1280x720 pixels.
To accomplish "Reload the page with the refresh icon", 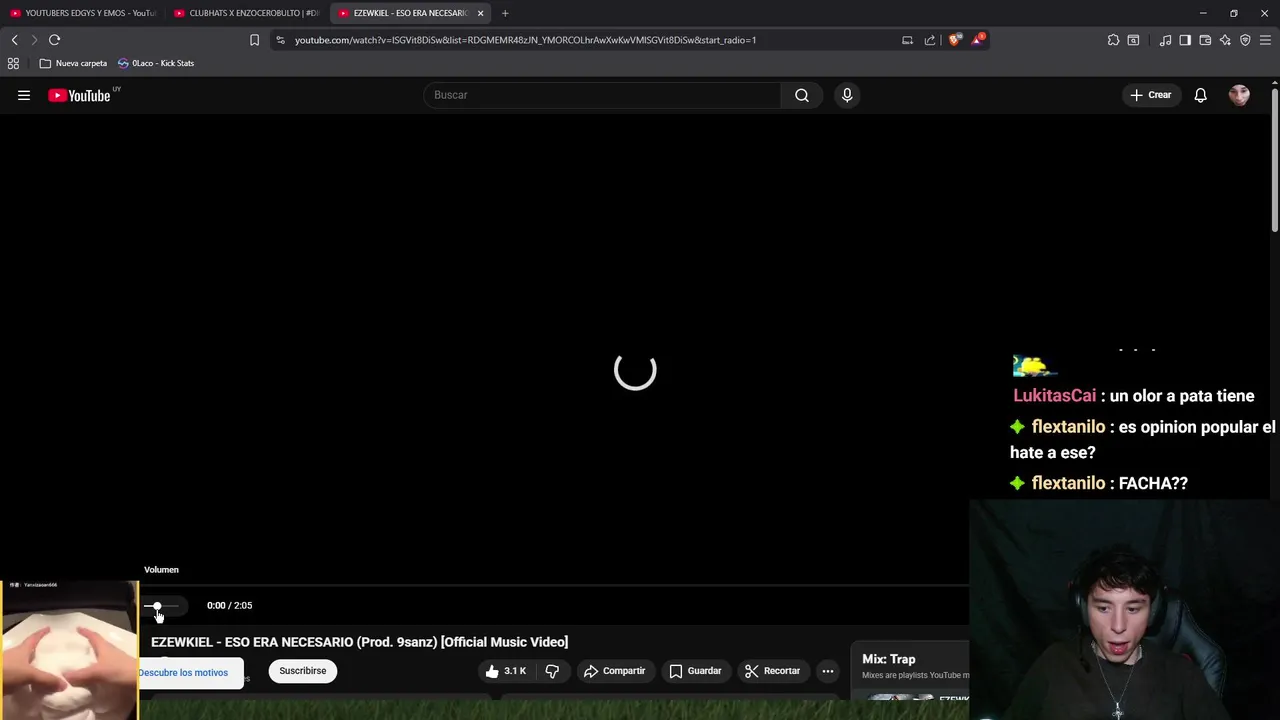I will pyautogui.click(x=54, y=40).
